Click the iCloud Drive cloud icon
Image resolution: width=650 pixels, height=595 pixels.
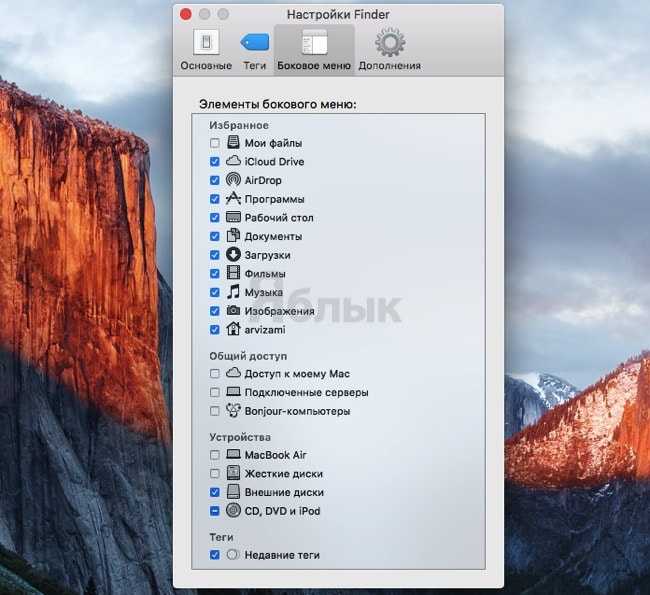233,161
